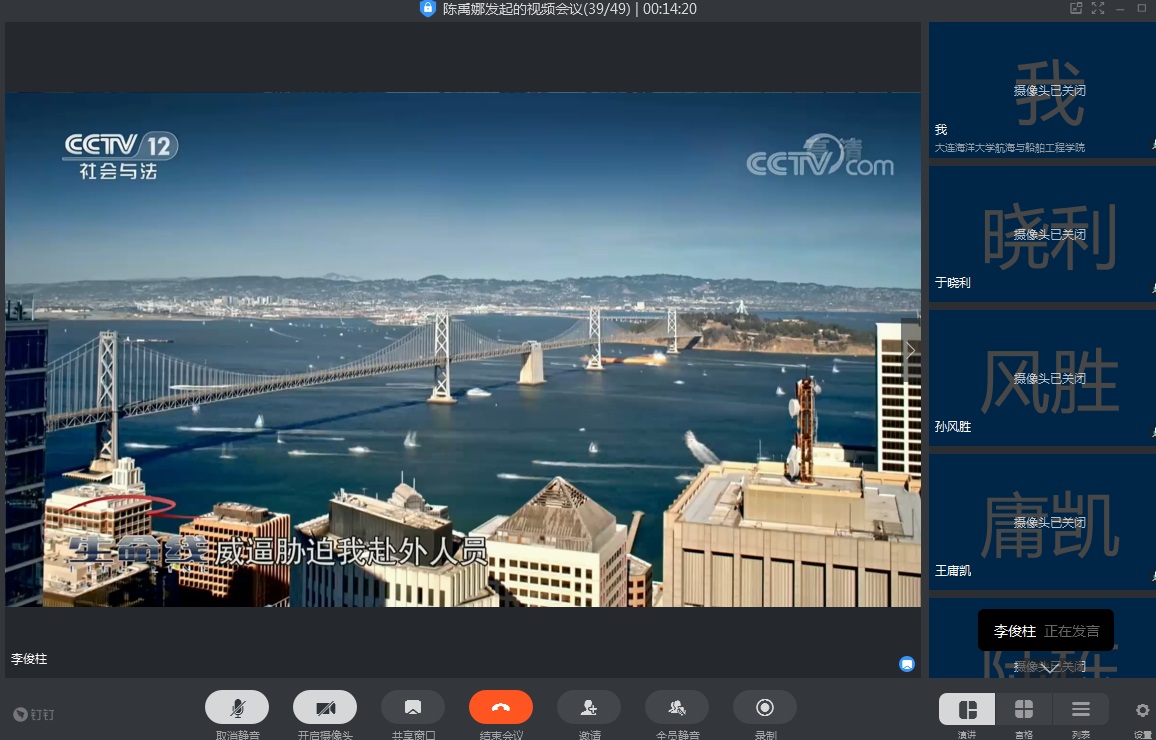Select 孙风胜 participant video tile
The height and width of the screenshot is (740, 1156).
click(x=1042, y=379)
